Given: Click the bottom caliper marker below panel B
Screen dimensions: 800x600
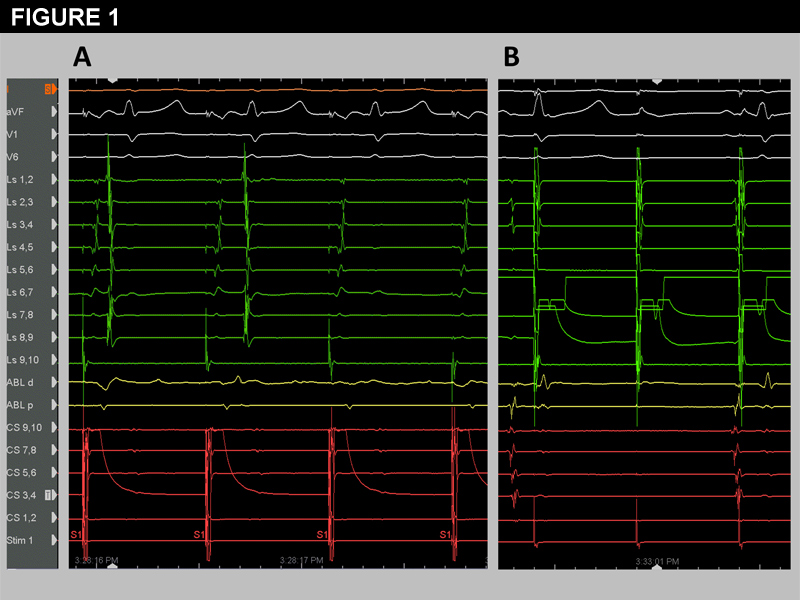Looking at the screenshot, I should 657,566.
